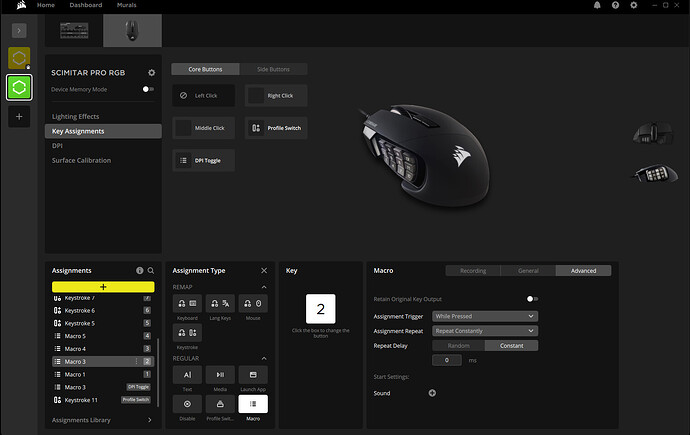Add new assignment with yellow plus button
The height and width of the screenshot is (435, 690).
point(103,287)
